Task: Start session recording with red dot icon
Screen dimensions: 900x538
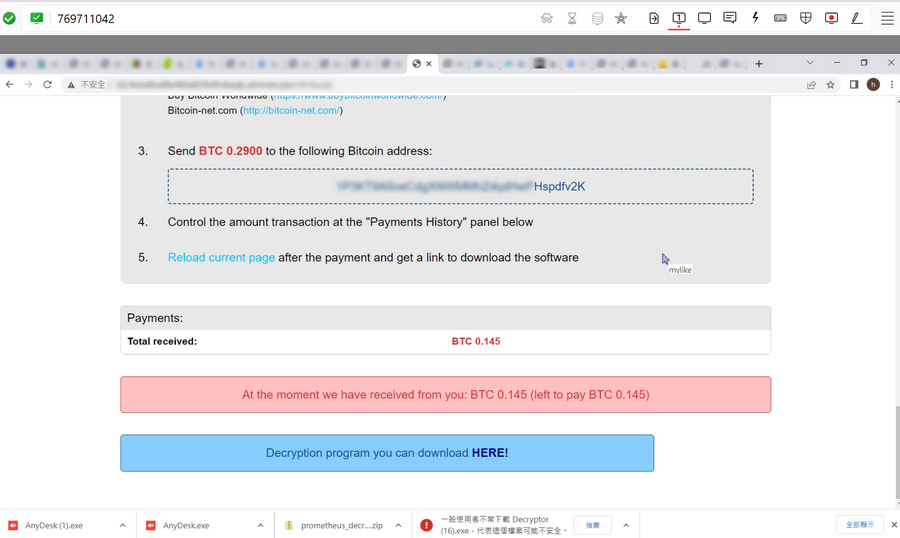Action: (x=831, y=18)
